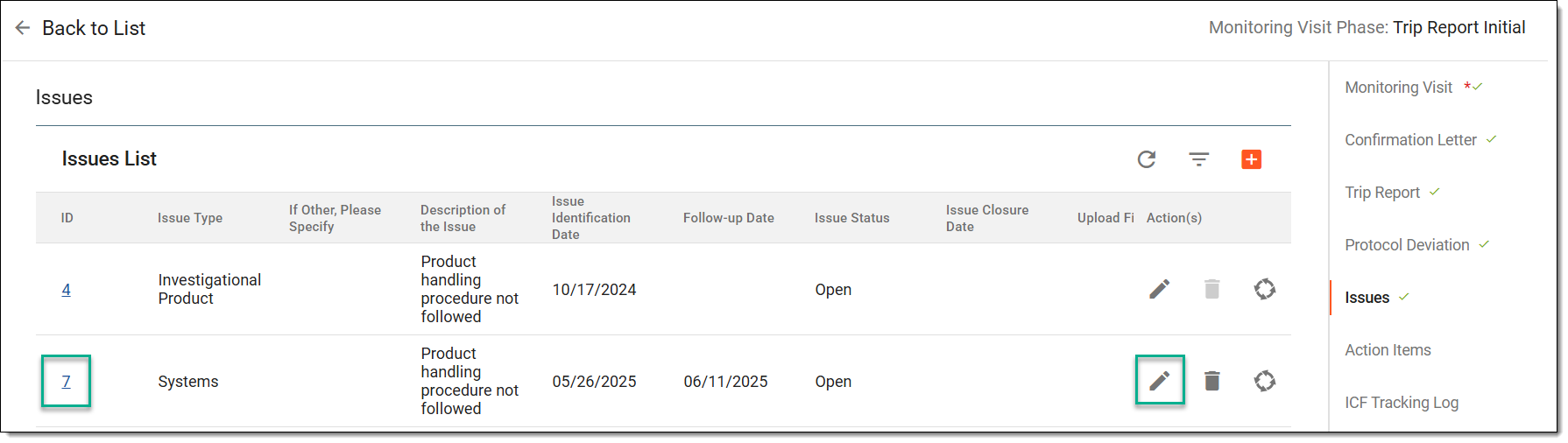Open Trip Report section

tap(1382, 193)
